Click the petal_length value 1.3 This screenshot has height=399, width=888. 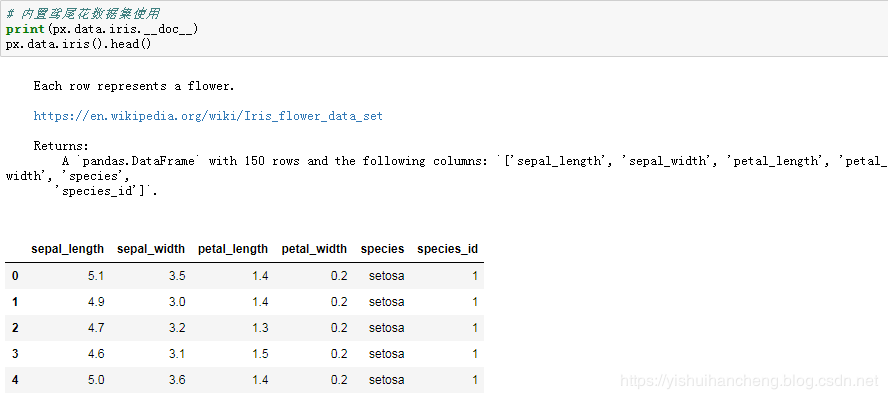[x=260, y=328]
